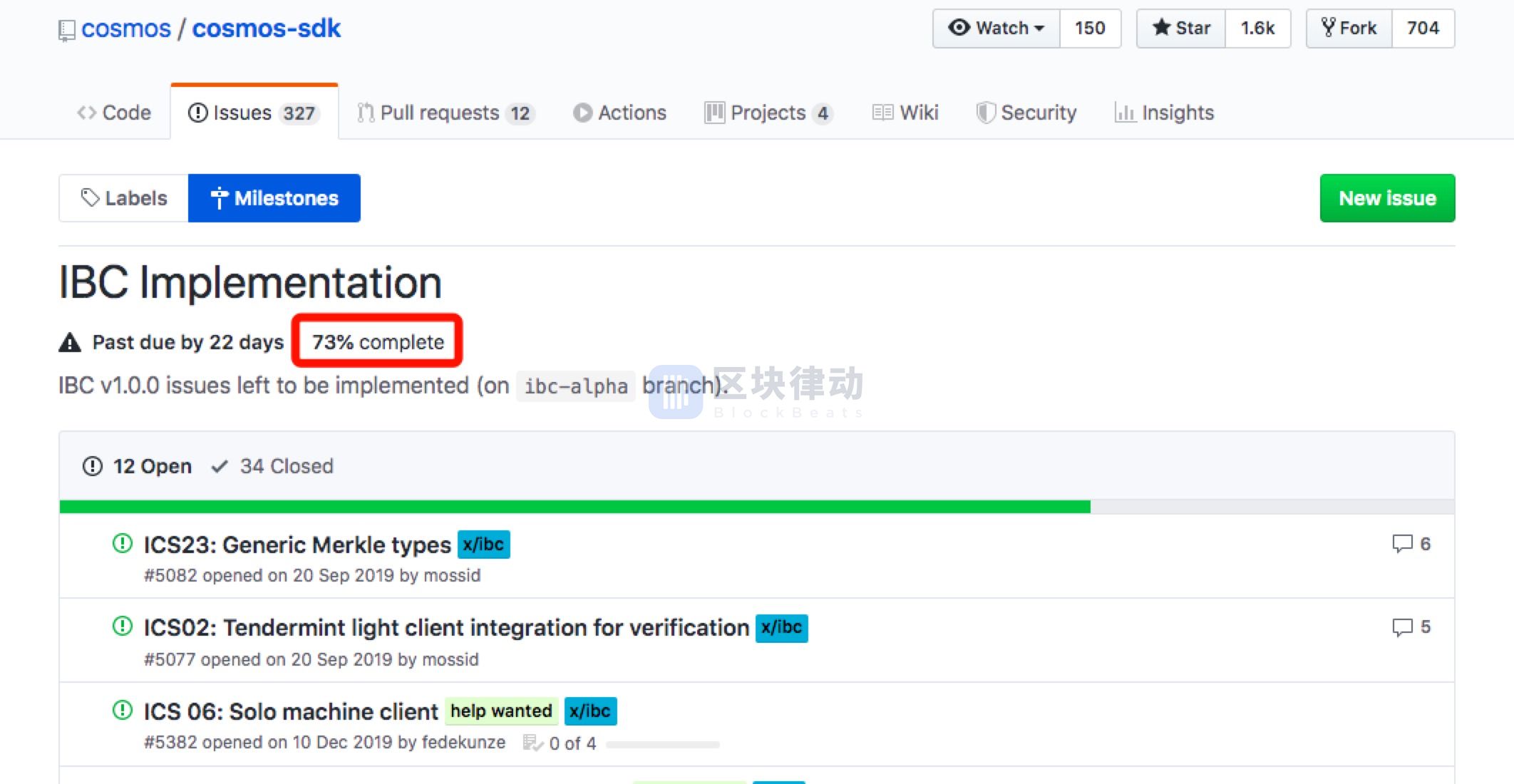This screenshot has height=784, width=1514.
Task: View the 704 forks count
Action: click(x=1423, y=29)
